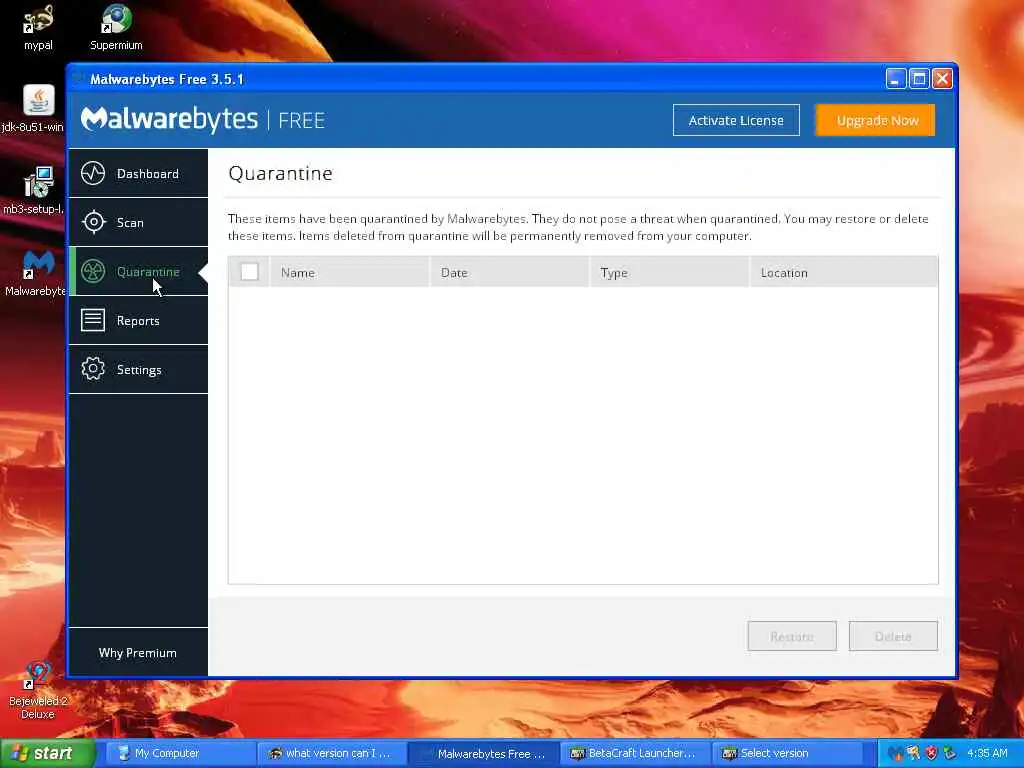The height and width of the screenshot is (768, 1024).
Task: Open the Settings gear icon
Action: (x=93, y=369)
